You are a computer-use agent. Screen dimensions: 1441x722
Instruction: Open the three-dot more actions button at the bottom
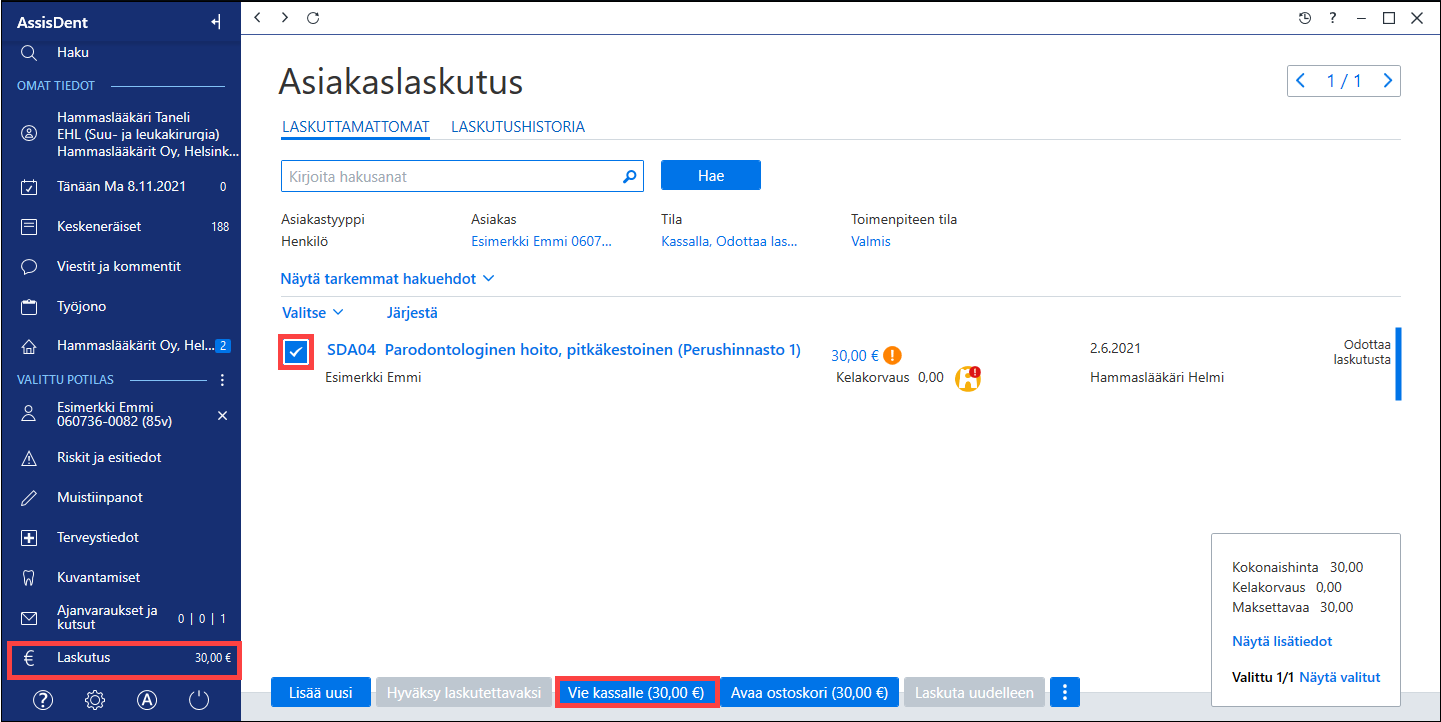tap(1065, 692)
